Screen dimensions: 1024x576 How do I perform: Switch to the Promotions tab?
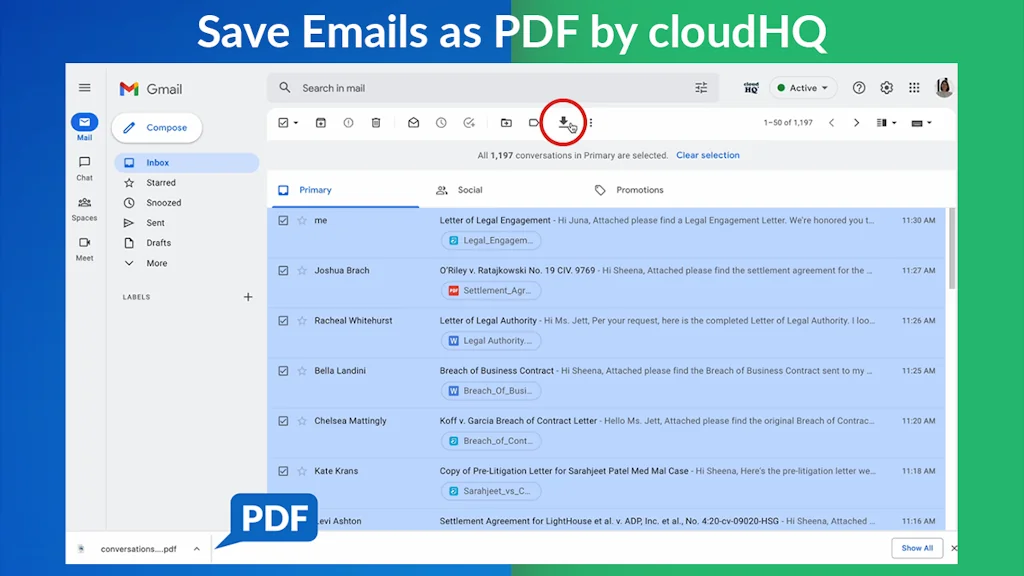[640, 190]
